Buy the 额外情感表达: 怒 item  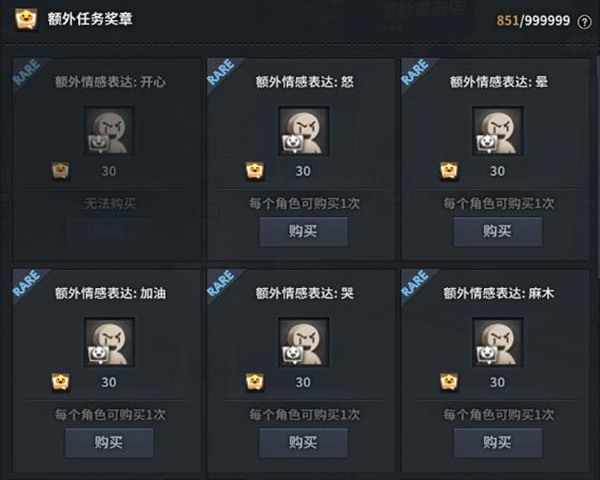304,232
